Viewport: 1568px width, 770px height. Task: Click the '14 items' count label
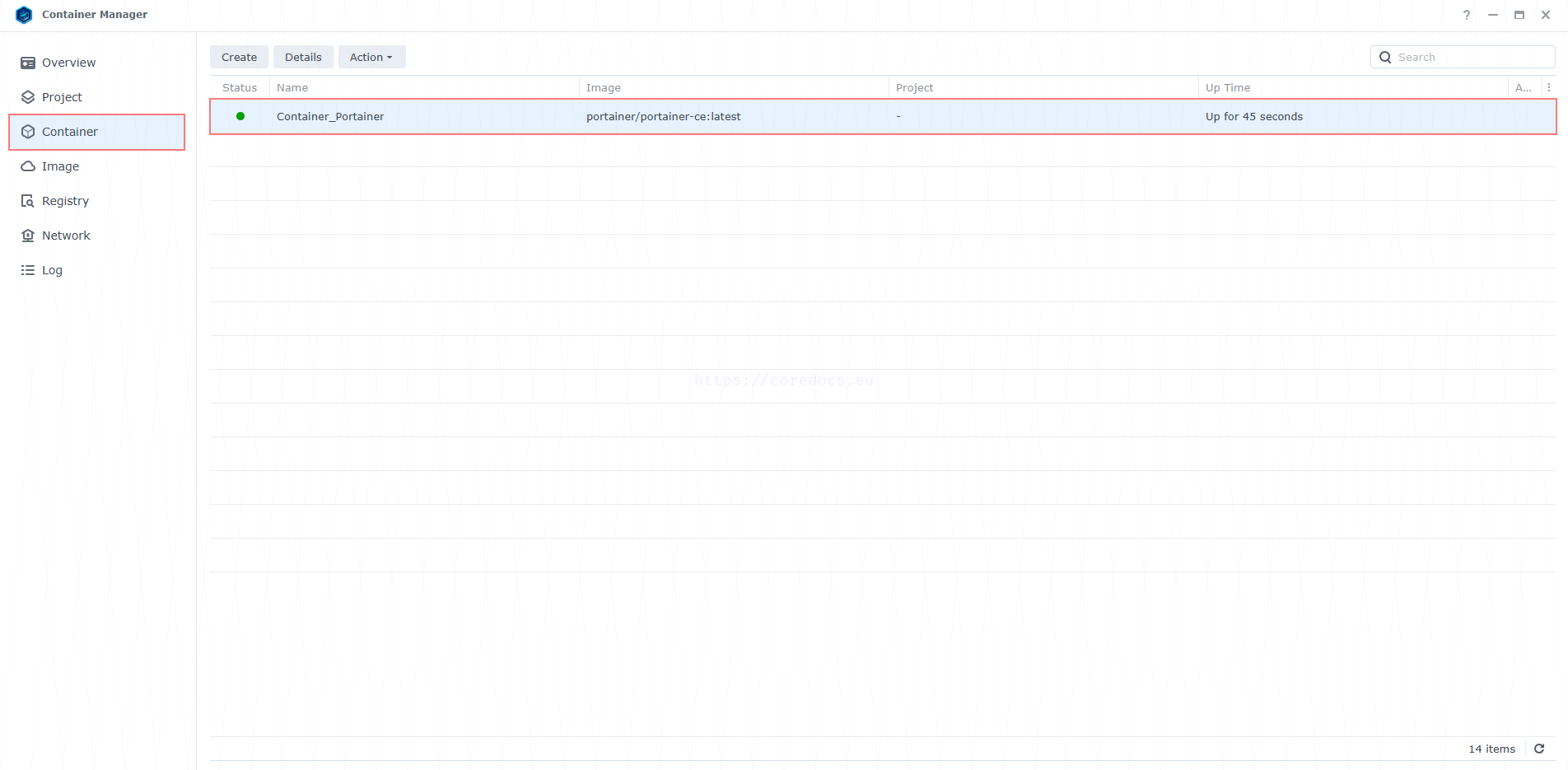pos(1491,749)
